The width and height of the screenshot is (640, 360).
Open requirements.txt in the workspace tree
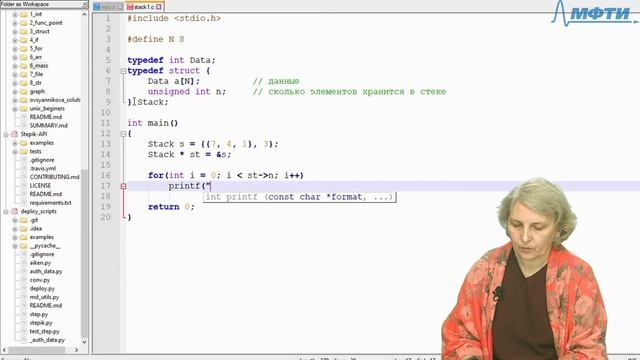(51, 203)
